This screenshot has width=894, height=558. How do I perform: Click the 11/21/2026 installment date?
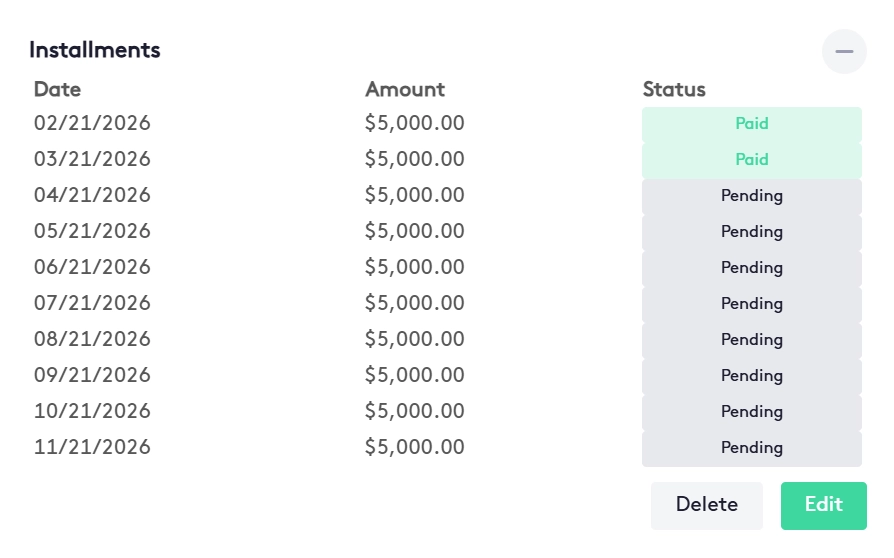pos(92,448)
